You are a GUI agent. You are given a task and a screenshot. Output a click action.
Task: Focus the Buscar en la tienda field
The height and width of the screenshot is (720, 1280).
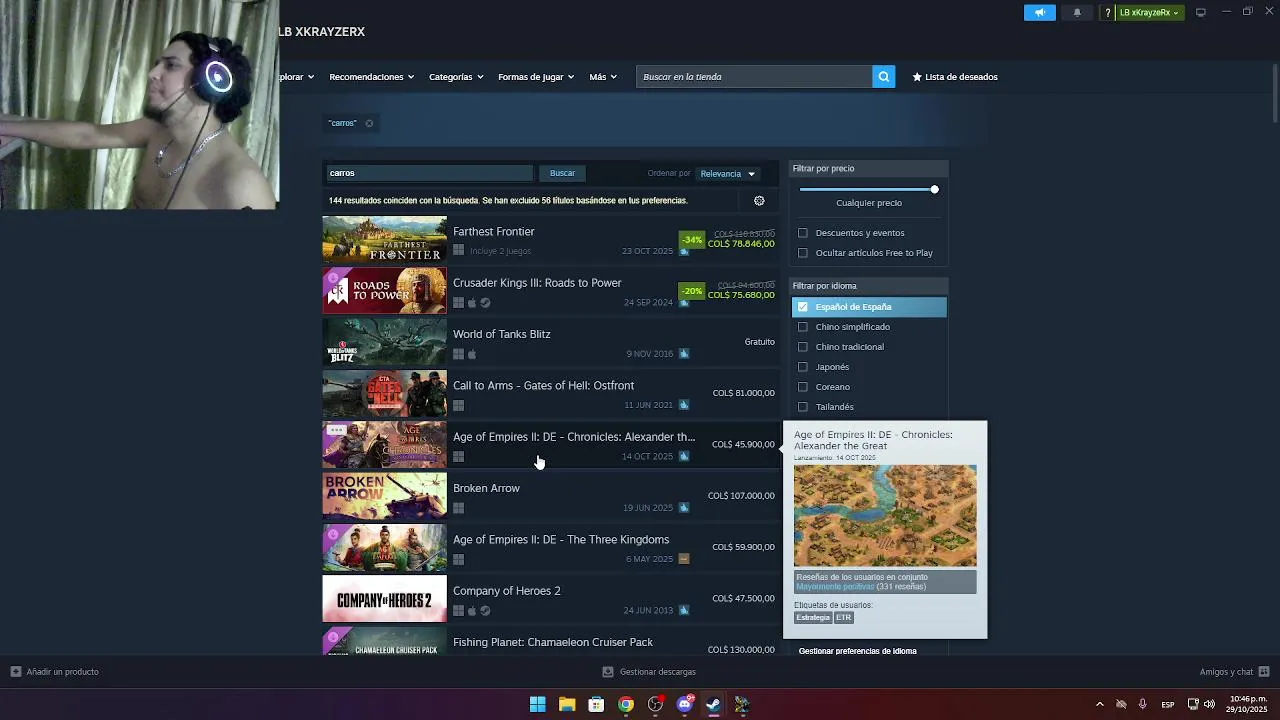tap(754, 77)
